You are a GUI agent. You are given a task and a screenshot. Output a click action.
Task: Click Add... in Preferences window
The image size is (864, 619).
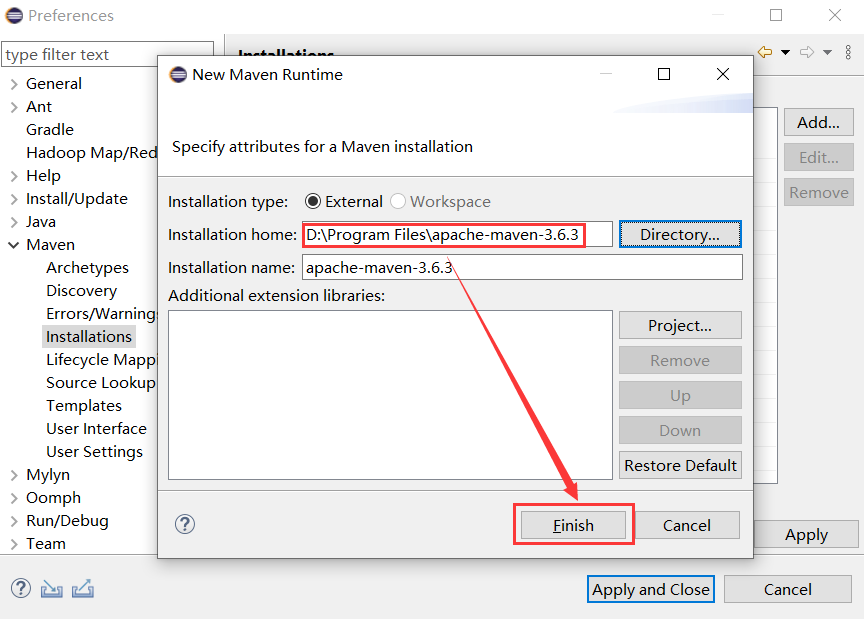[x=818, y=122]
